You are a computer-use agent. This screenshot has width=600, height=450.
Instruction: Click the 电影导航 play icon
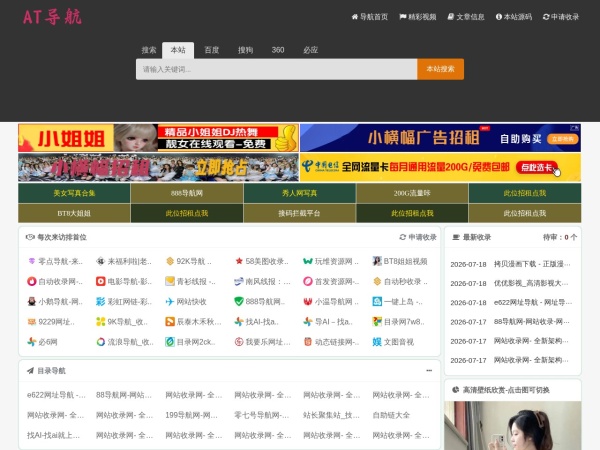(x=101, y=282)
